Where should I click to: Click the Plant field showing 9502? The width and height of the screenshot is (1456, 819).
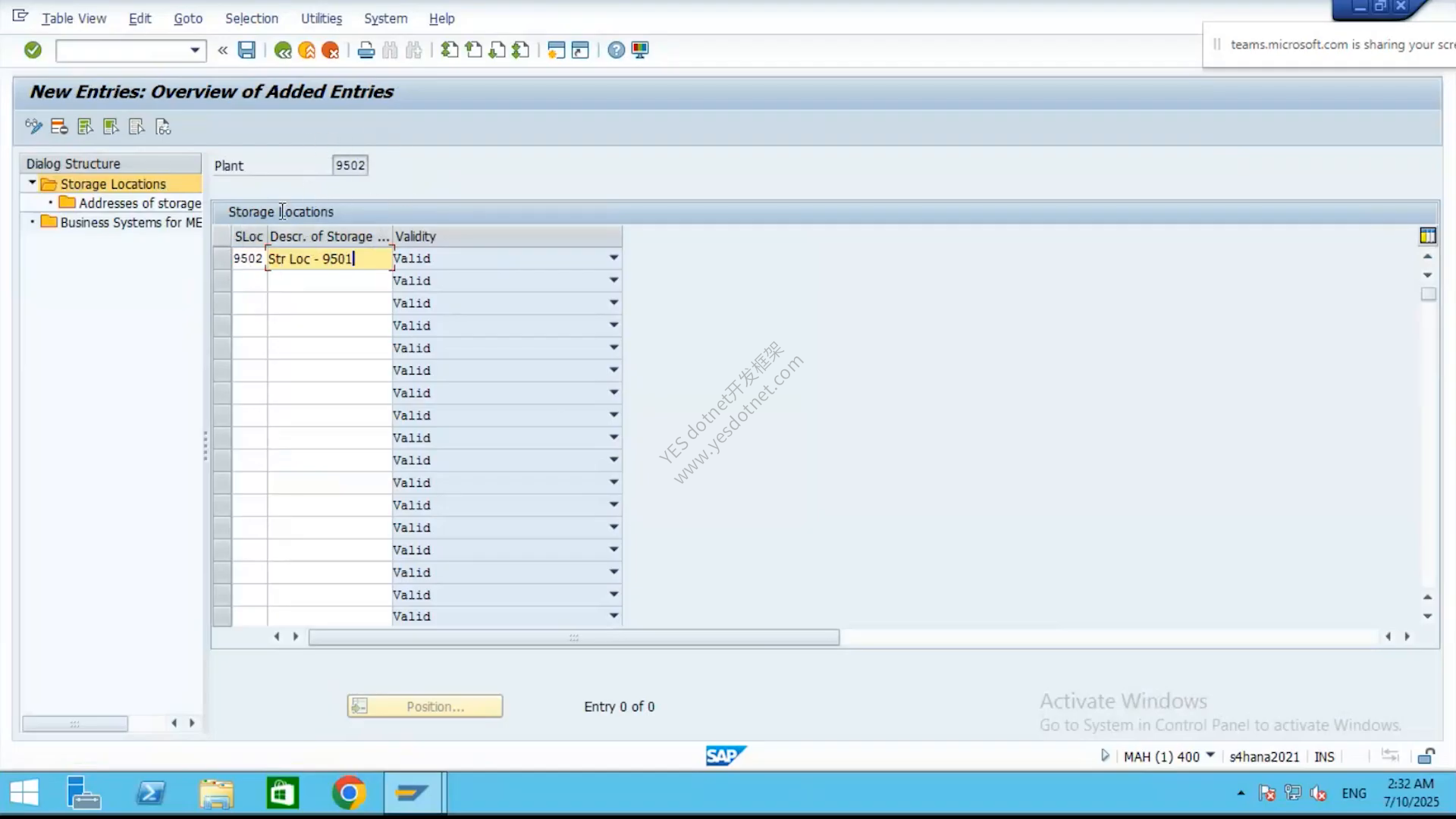(350, 165)
